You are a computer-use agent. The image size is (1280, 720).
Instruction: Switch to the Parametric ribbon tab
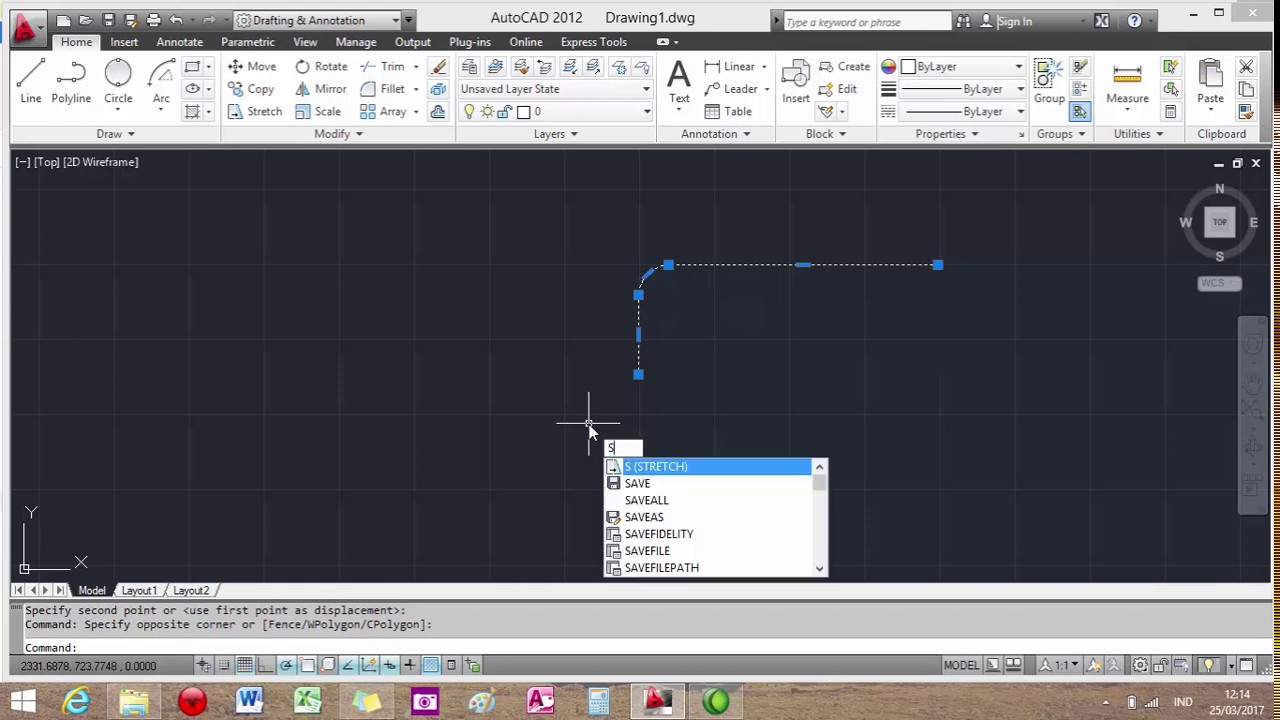pos(248,42)
